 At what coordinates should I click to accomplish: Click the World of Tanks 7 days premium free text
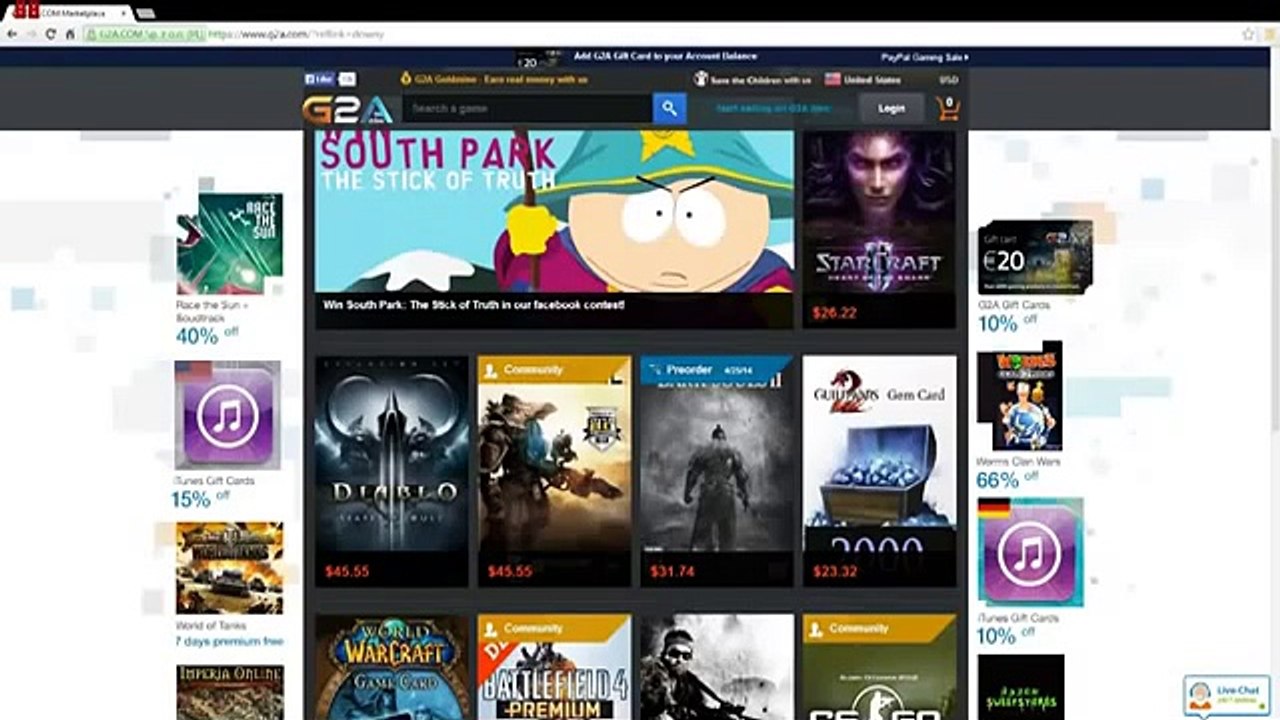click(229, 641)
